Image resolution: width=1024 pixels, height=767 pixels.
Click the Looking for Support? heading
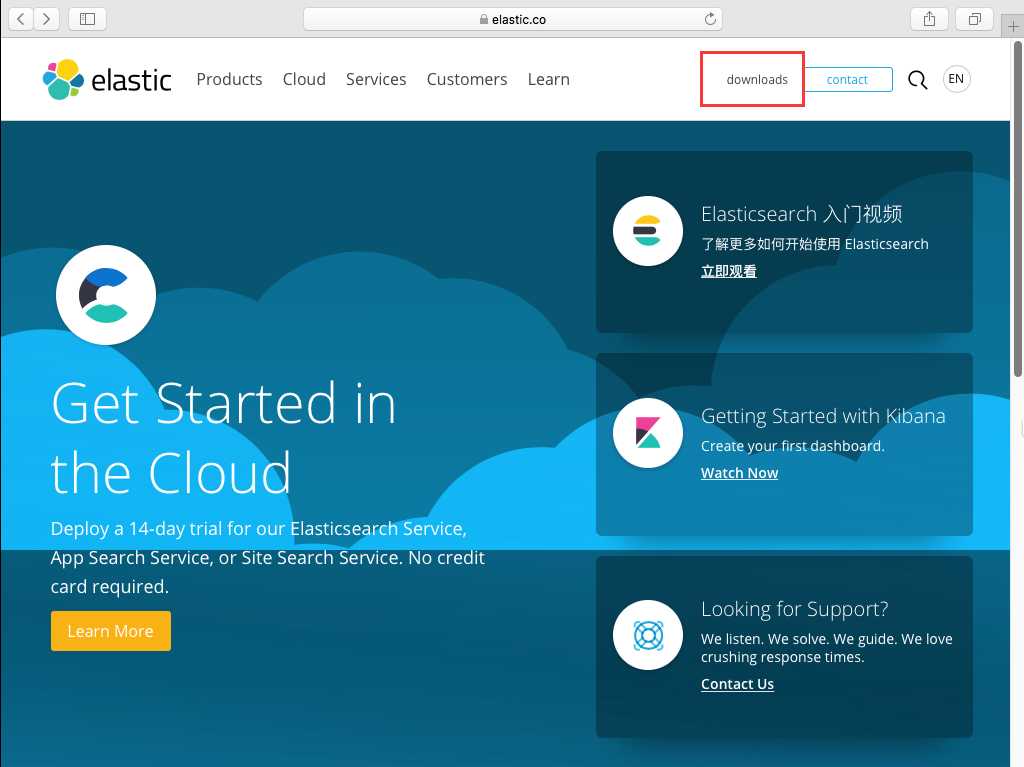[795, 609]
